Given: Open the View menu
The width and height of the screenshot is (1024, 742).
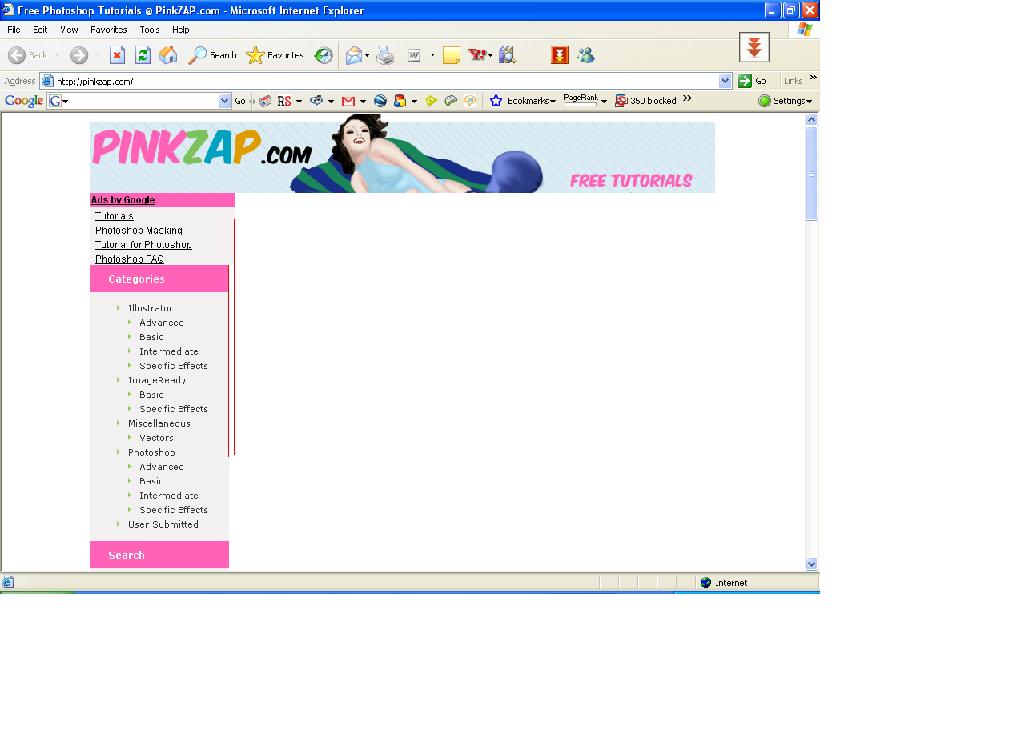Looking at the screenshot, I should [x=69, y=29].
